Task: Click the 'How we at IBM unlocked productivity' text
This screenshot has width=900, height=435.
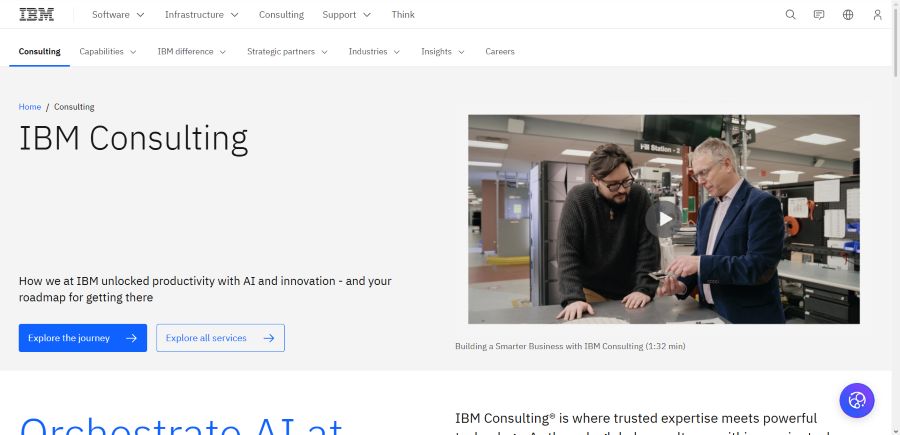Action: 205,289
